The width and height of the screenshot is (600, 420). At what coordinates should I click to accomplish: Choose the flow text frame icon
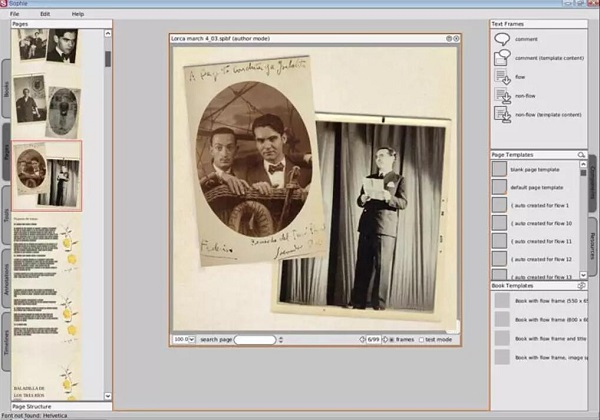pos(502,77)
